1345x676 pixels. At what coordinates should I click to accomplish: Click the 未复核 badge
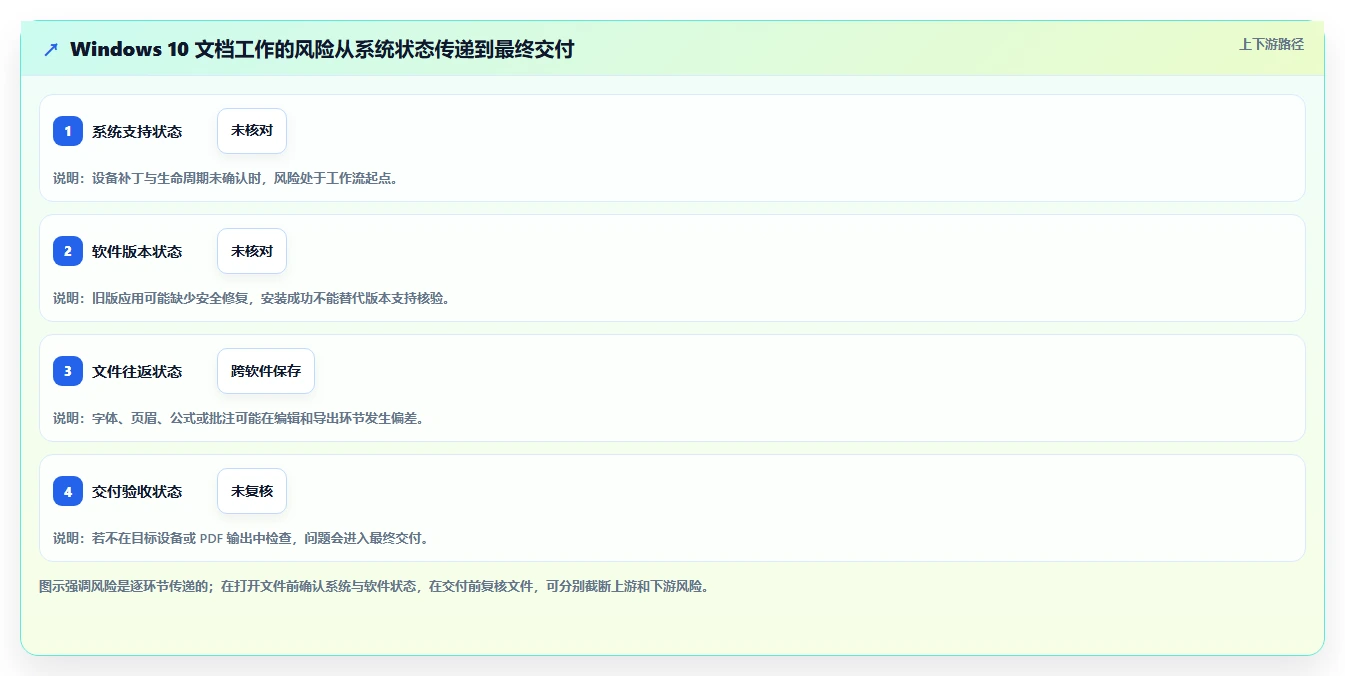point(252,491)
